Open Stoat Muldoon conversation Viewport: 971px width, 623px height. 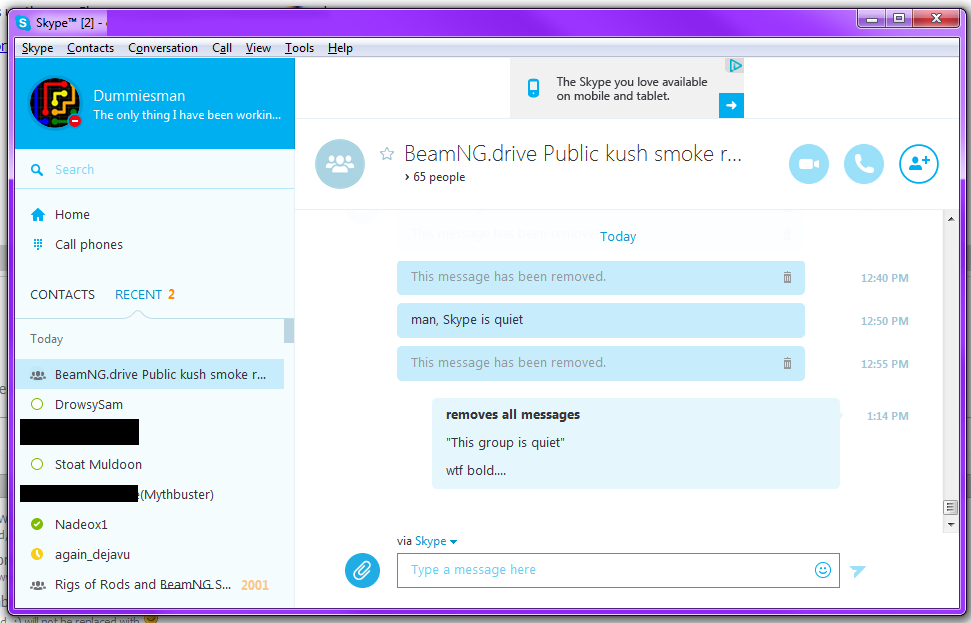pyautogui.click(x=149, y=464)
